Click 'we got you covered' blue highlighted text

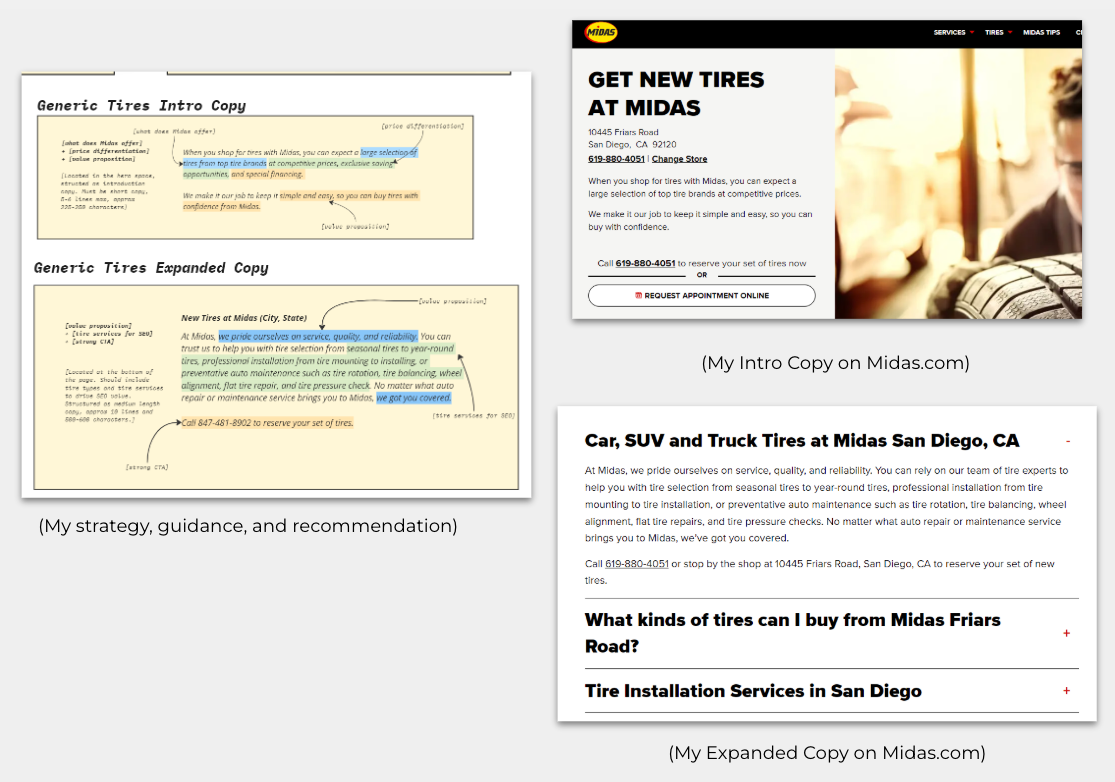[413, 397]
